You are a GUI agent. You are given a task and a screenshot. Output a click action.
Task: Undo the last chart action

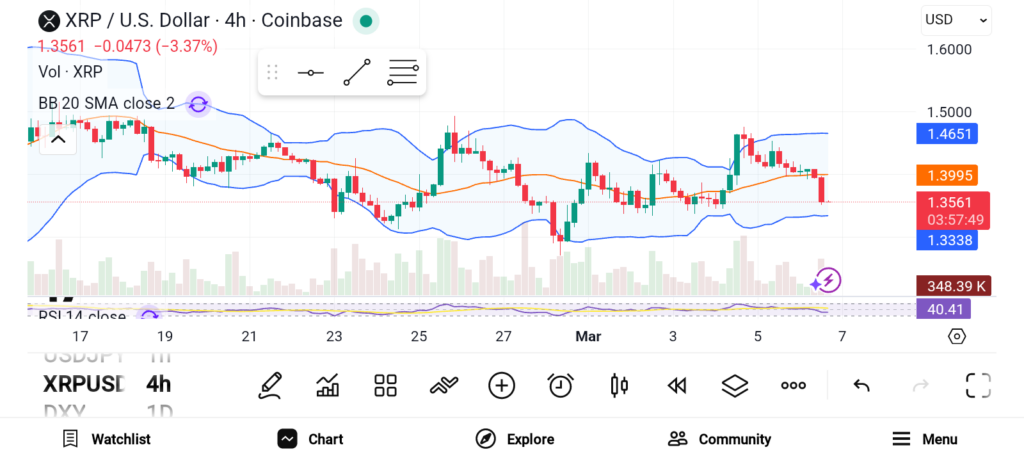pyautogui.click(x=861, y=385)
